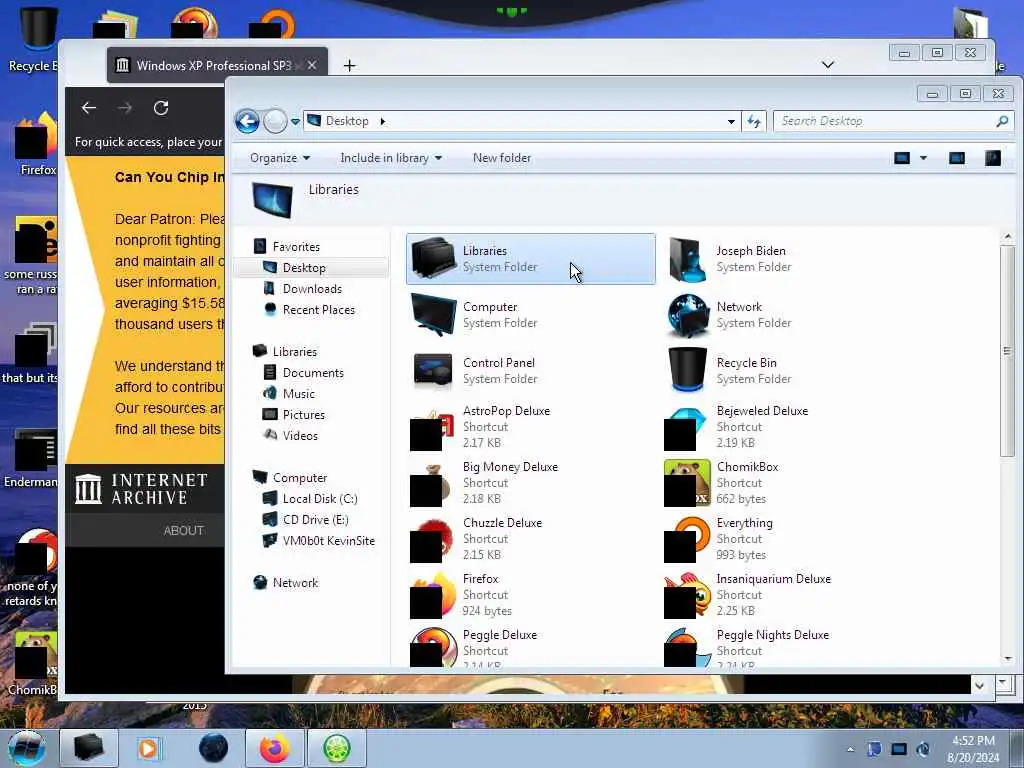
Task: Select Libraries in the navigation tree
Action: click(x=295, y=351)
